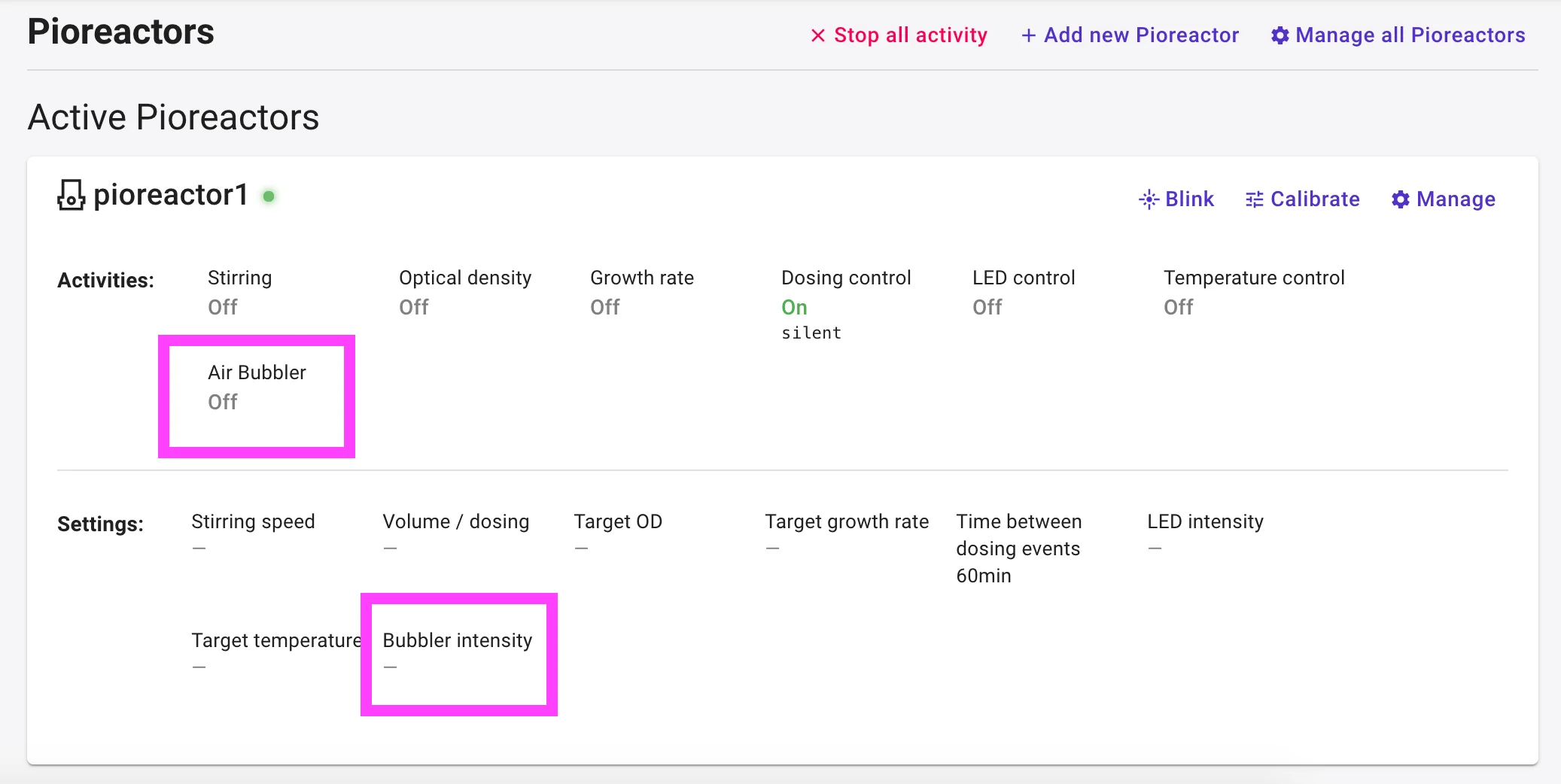Blink the pioreactor1 unit
The image size is (1561, 784).
click(1176, 199)
